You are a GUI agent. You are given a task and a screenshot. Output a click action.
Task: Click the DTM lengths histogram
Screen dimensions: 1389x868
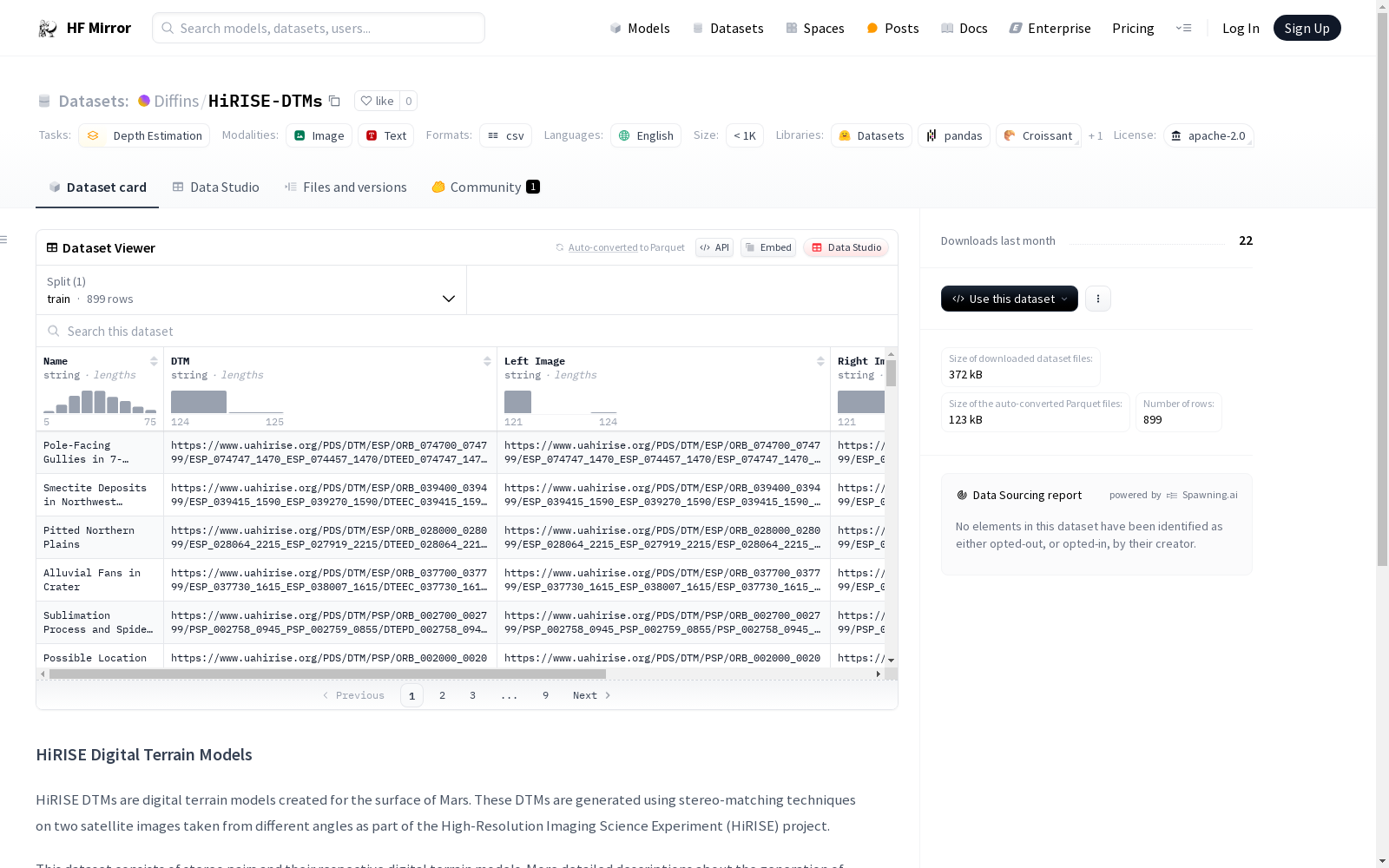point(227,401)
